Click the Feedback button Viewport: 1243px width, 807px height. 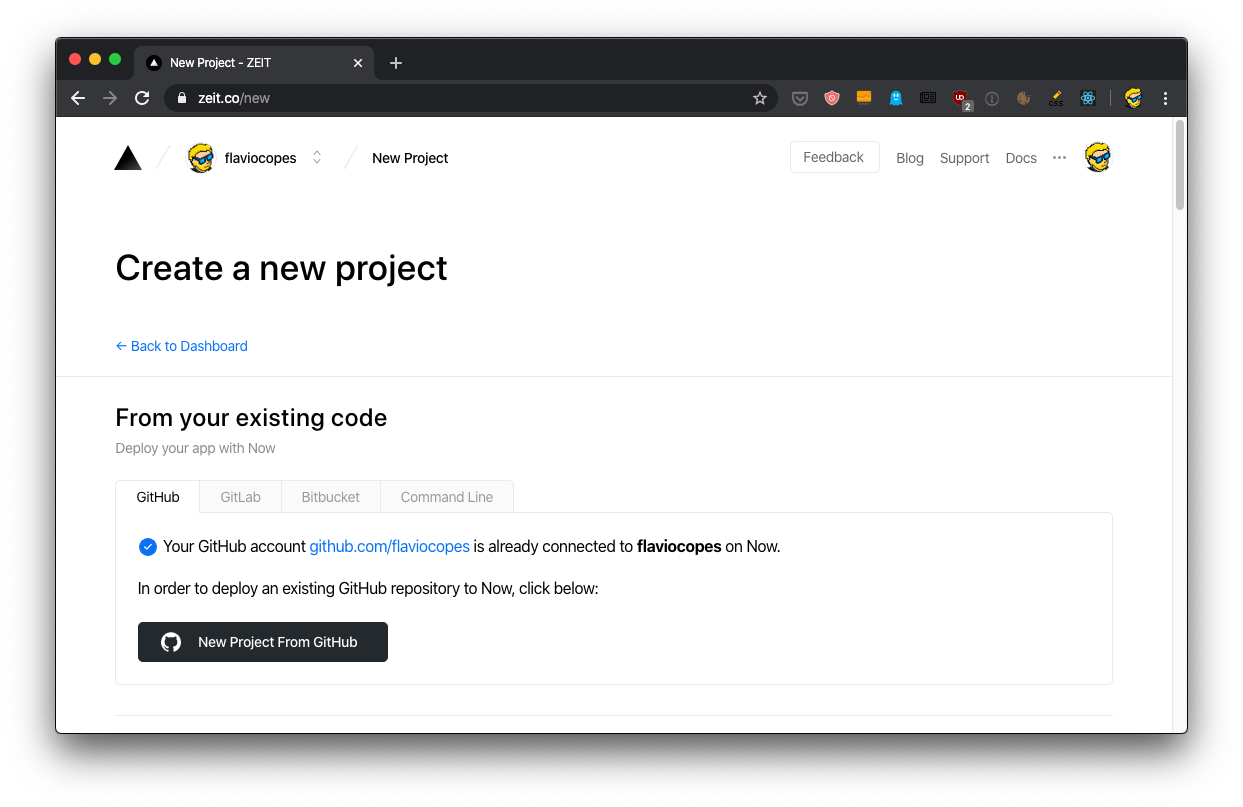click(833, 158)
